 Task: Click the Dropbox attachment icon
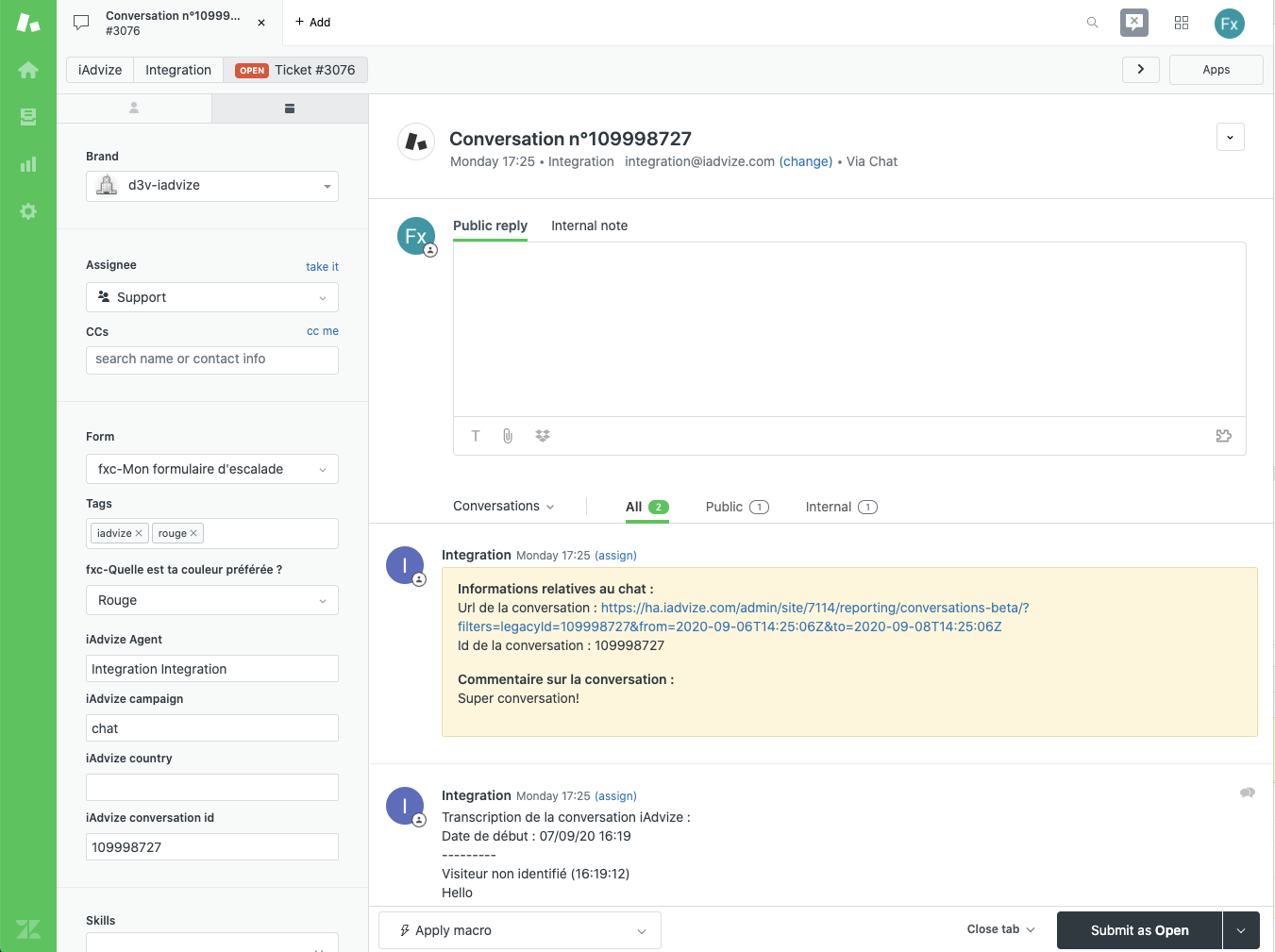(543, 436)
